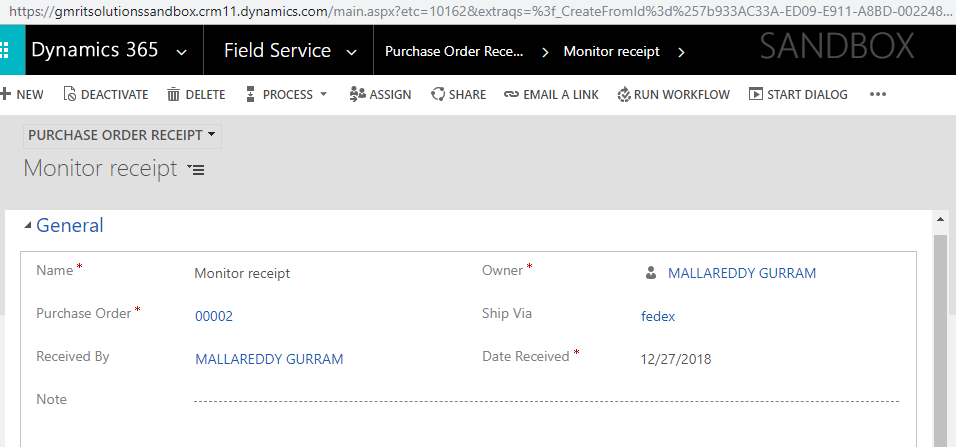Expand the Field Service area dropdown

point(352,52)
